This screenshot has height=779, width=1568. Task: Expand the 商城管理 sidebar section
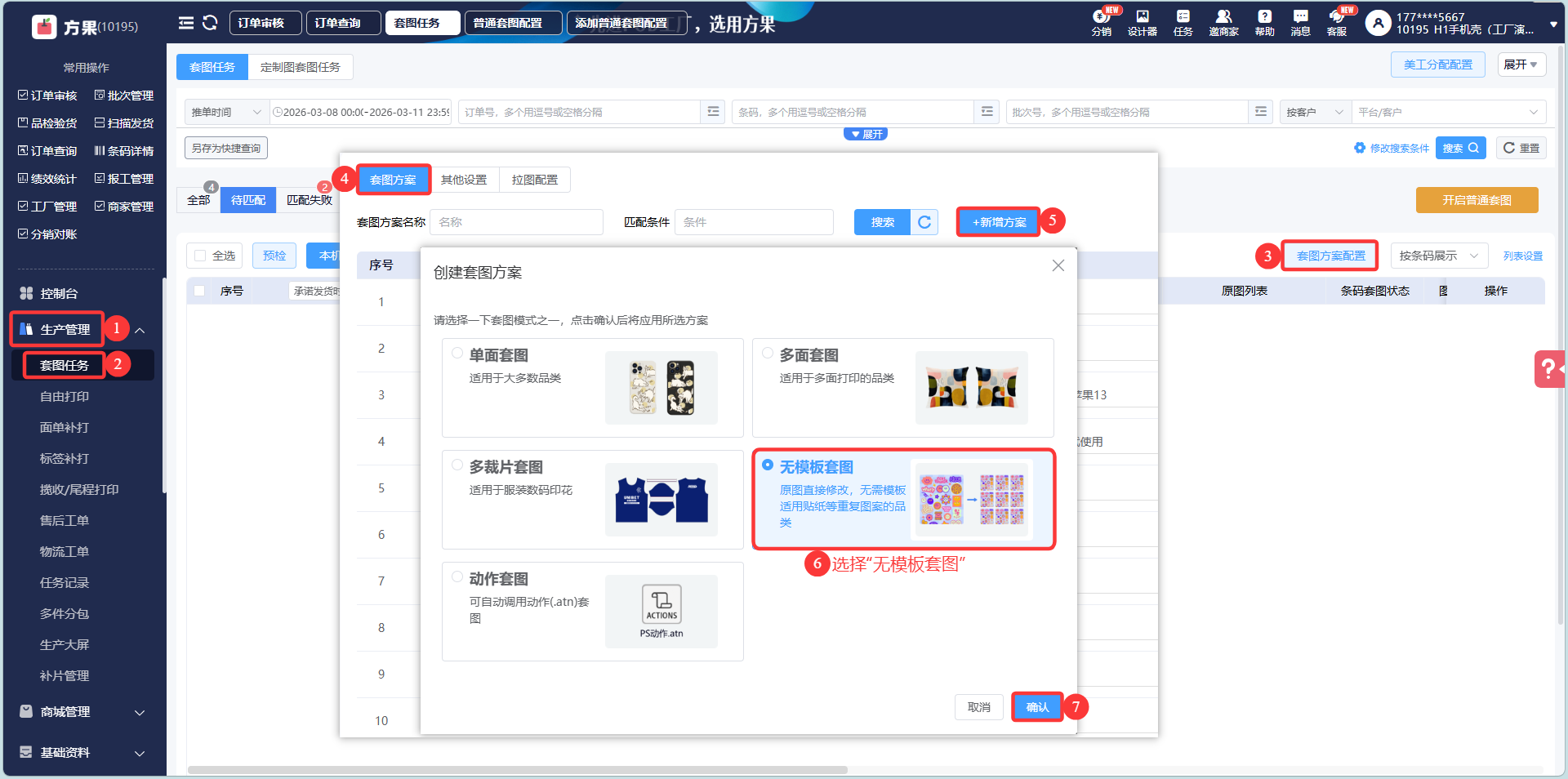point(140,712)
